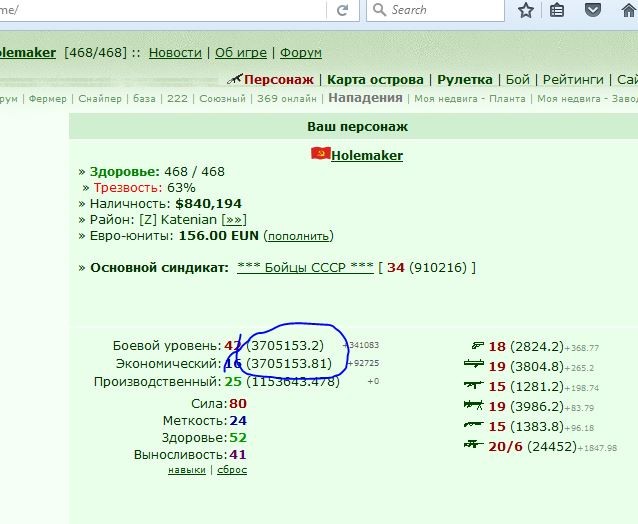638x524 pixels.
Task: Open the Моя недвига - Планта link
Action: click(470, 99)
